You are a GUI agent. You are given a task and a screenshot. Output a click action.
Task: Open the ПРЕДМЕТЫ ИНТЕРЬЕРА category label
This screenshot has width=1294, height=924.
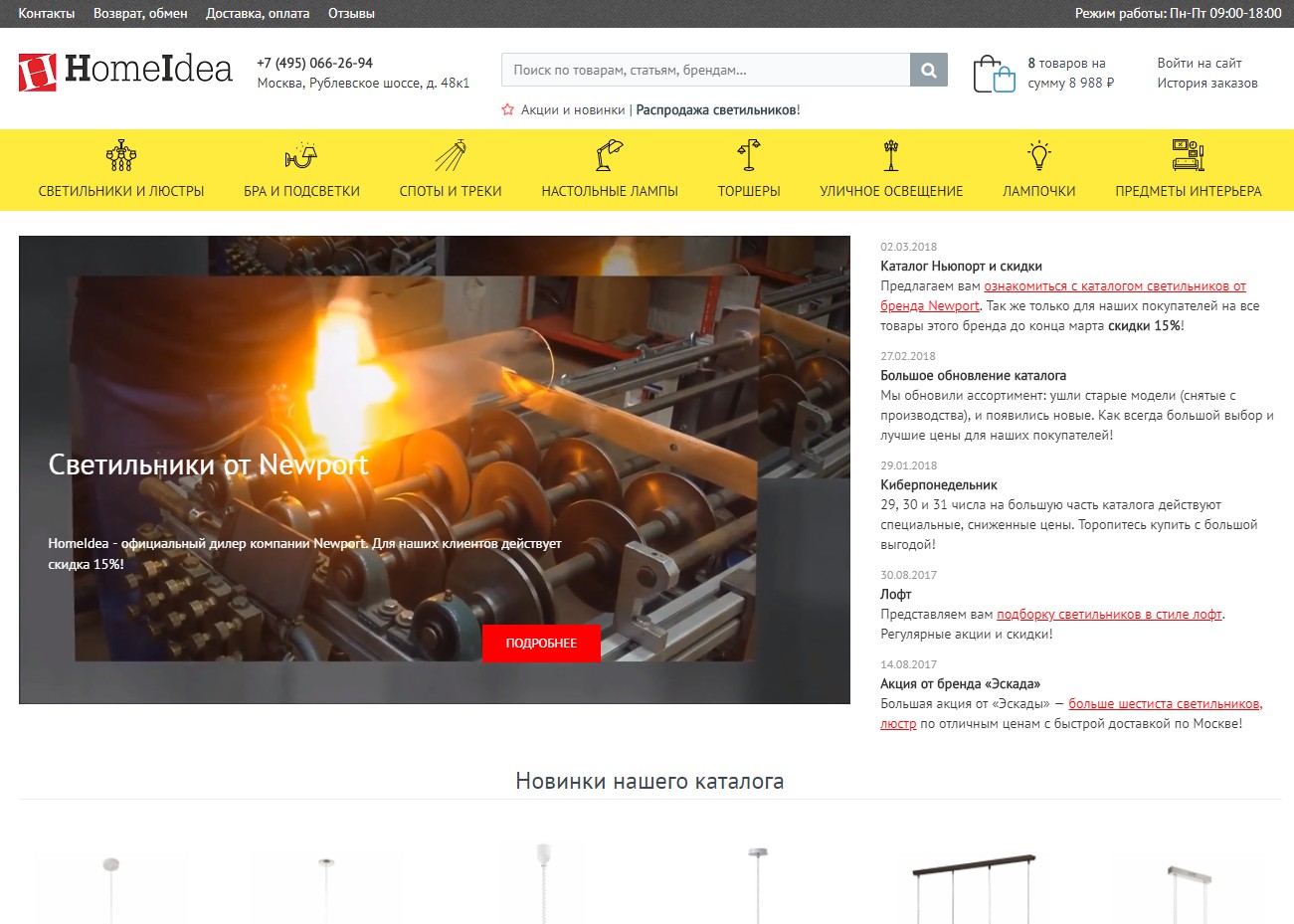pos(1189,191)
